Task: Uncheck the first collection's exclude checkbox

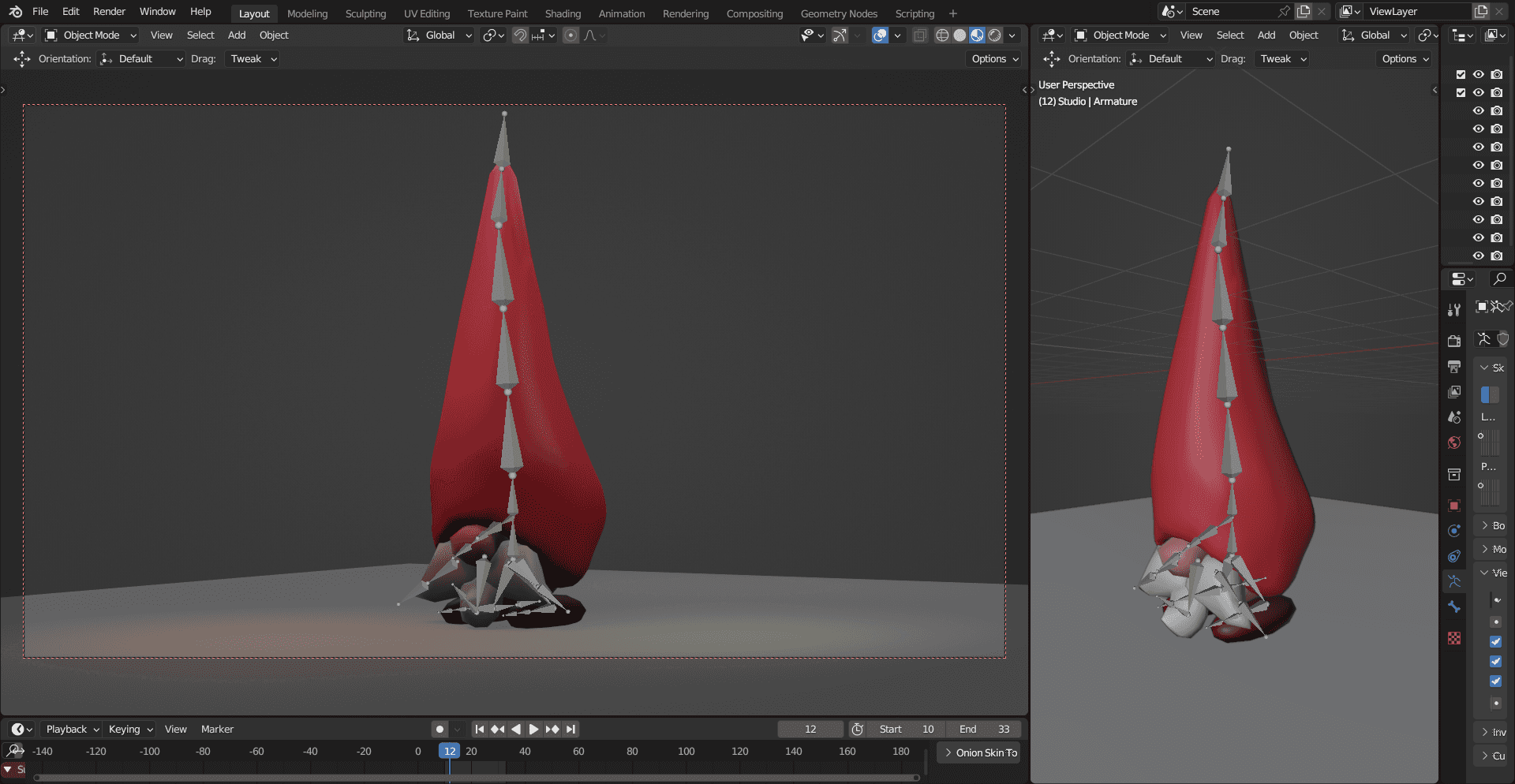Action: [x=1461, y=75]
